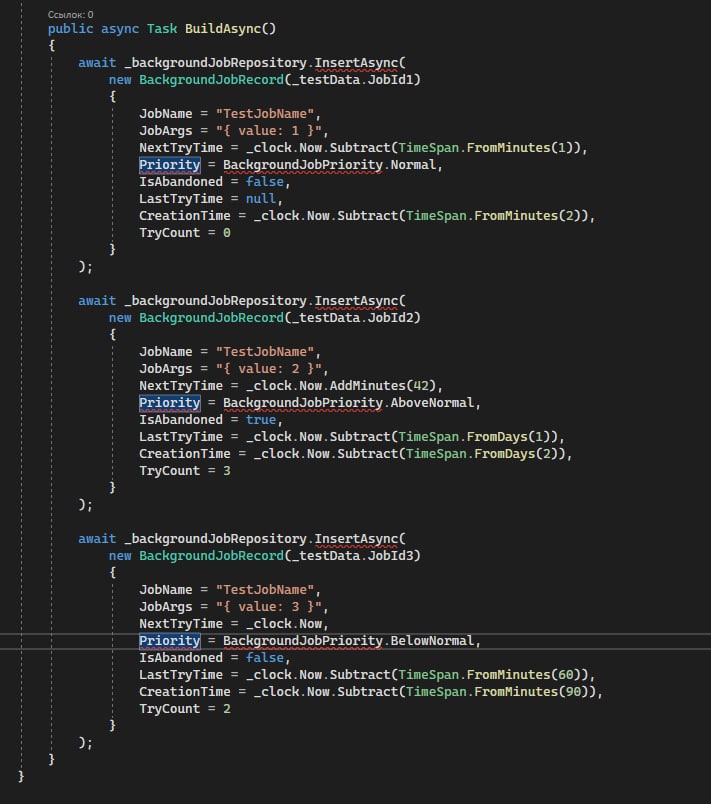The image size is (711, 804).
Task: Click FromMinutes(60) in LastTryTime line
Action: pos(522,674)
